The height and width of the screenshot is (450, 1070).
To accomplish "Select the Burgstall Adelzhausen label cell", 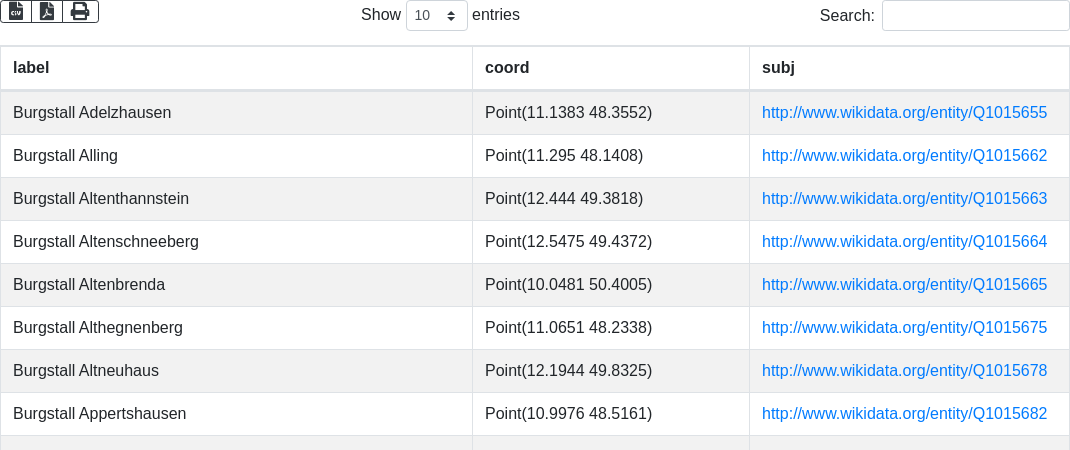I will (x=92, y=113).
